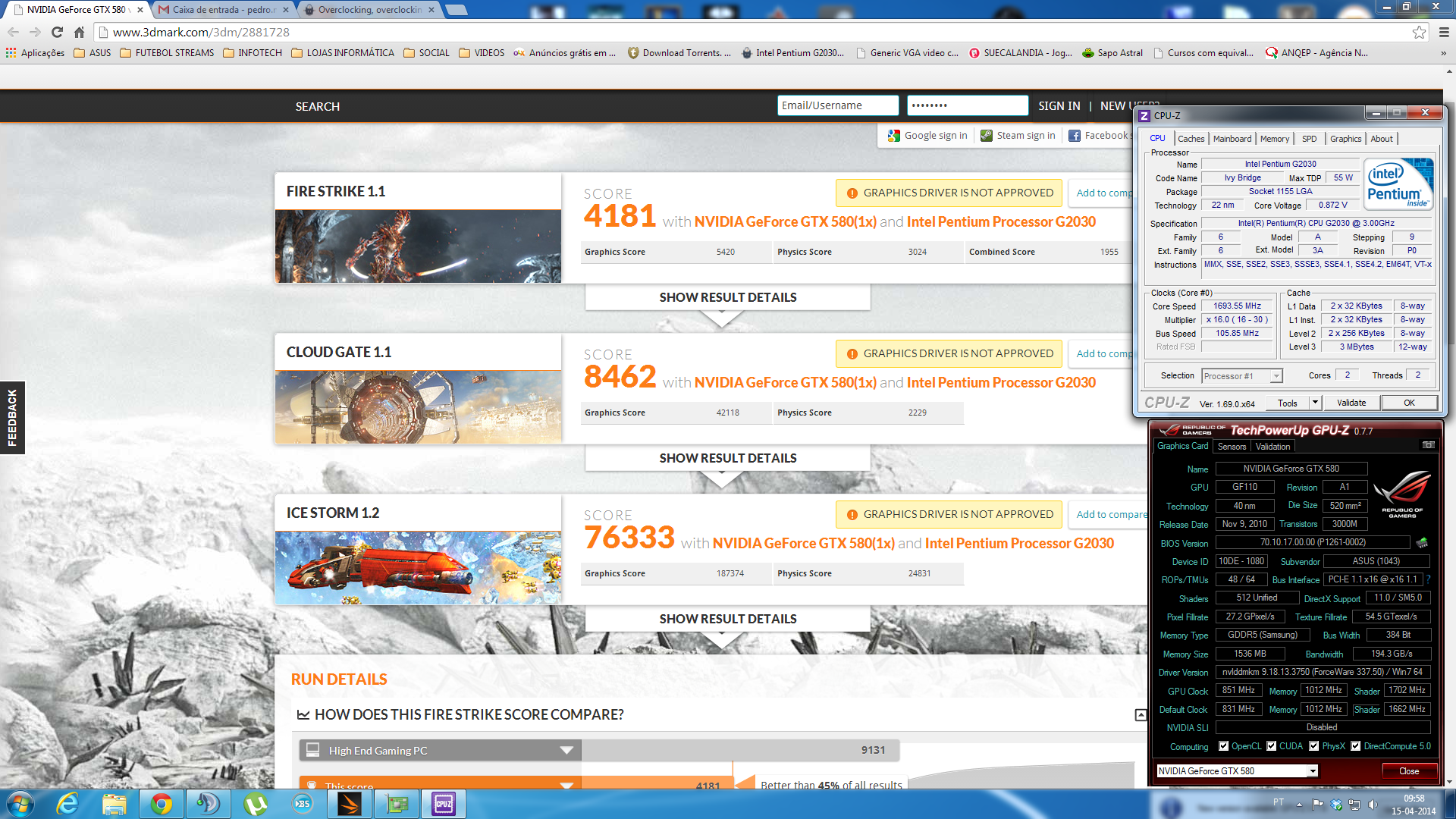1456x819 pixels.
Task: Open uTorrent from the taskbar
Action: click(256, 804)
